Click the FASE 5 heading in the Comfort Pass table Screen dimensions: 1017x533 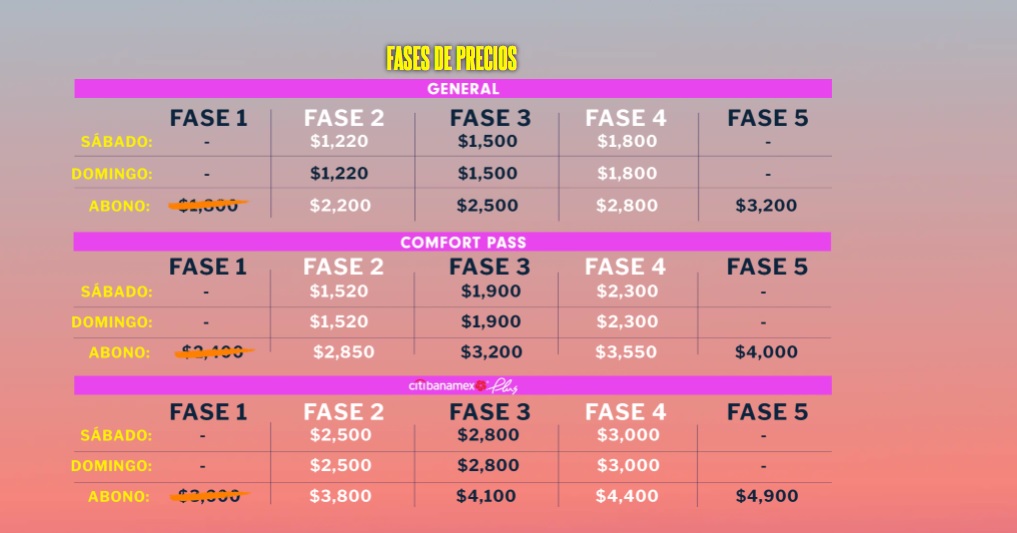(x=767, y=266)
